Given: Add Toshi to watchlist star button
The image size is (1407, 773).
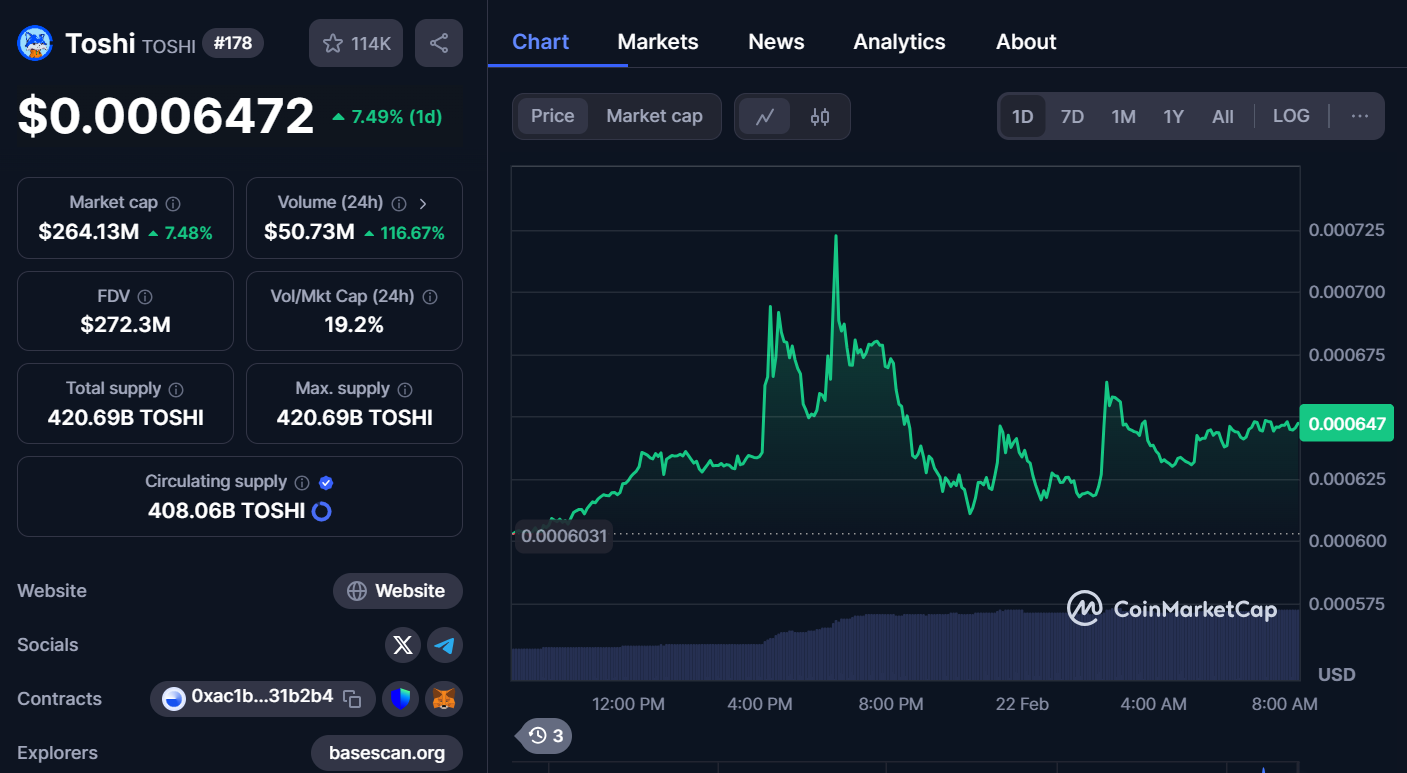Looking at the screenshot, I should 357,43.
